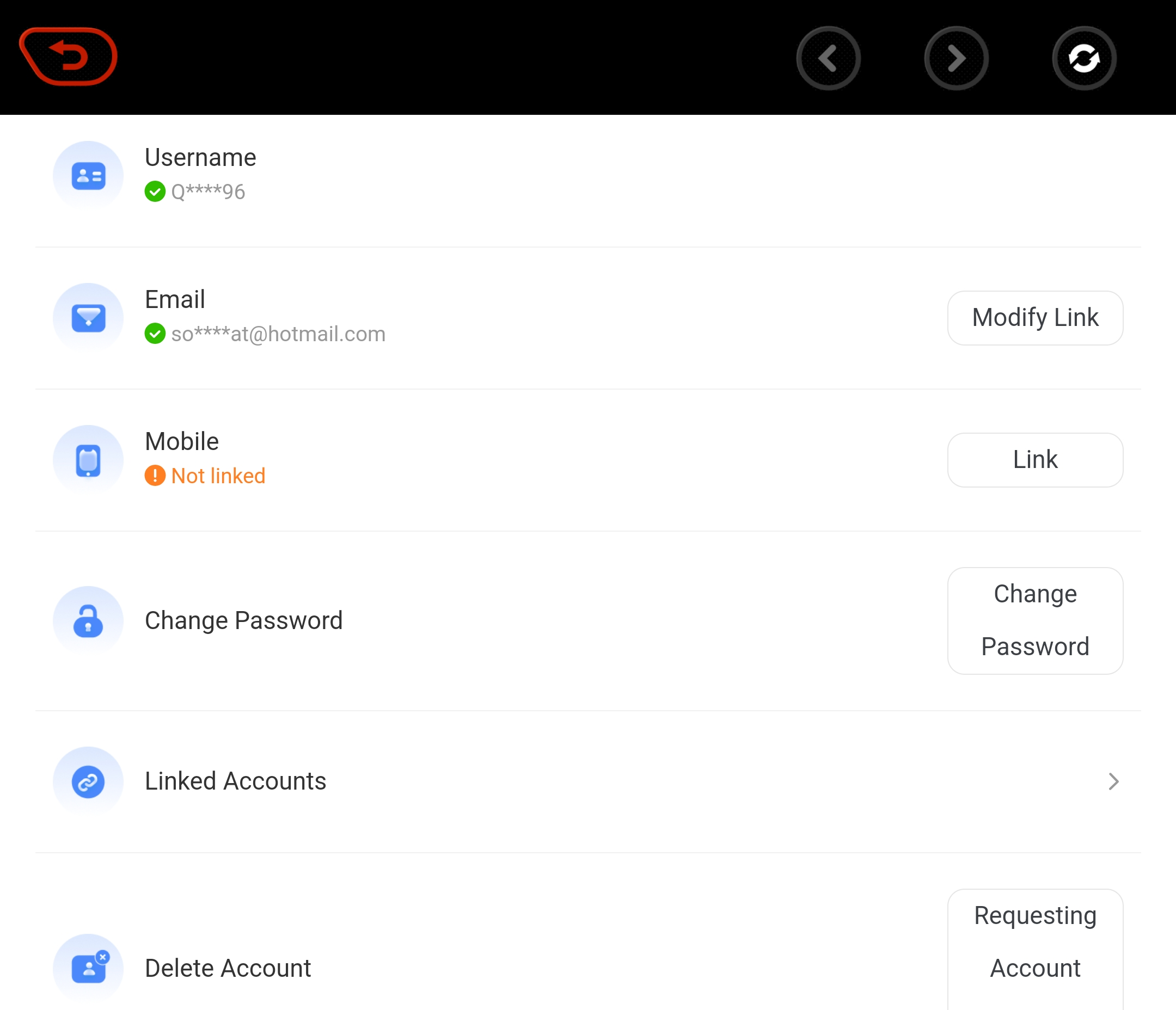Click the Change Password lock icon
Screen dimensions: 1176x1010
pos(88,621)
